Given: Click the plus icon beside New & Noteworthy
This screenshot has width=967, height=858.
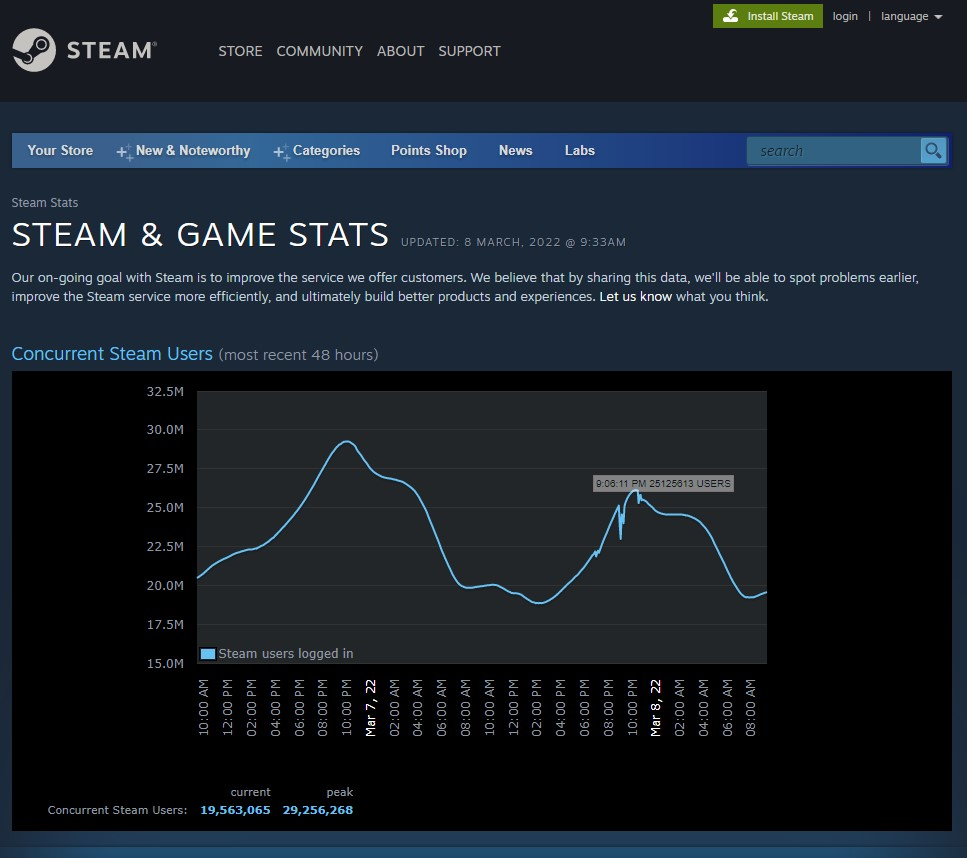Looking at the screenshot, I should click(x=124, y=152).
